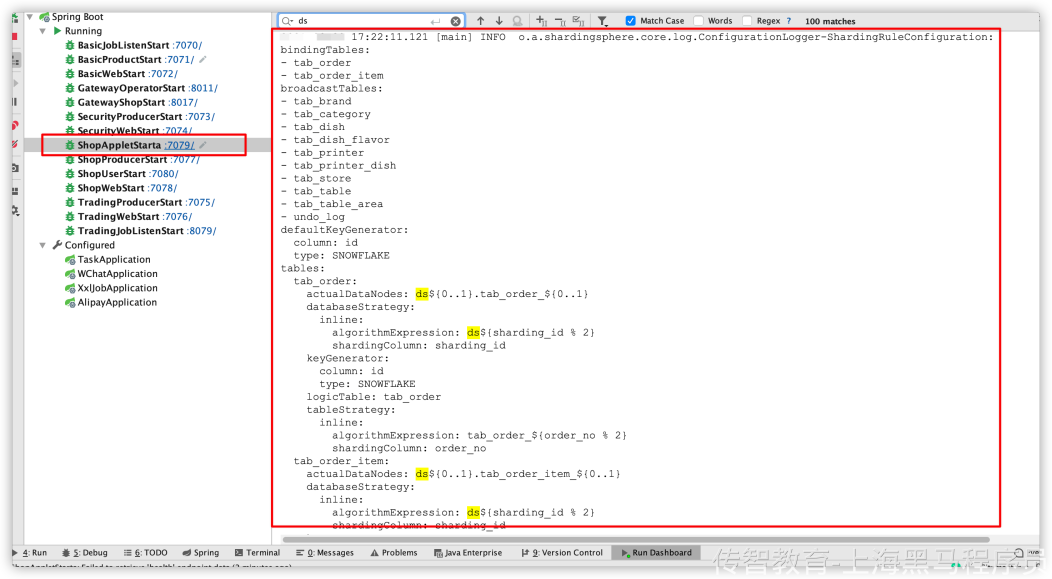Click the 'type: SNOWFLAKE' line under defaultKeyGenerator
The height and width of the screenshot is (579, 1052).
341,256
